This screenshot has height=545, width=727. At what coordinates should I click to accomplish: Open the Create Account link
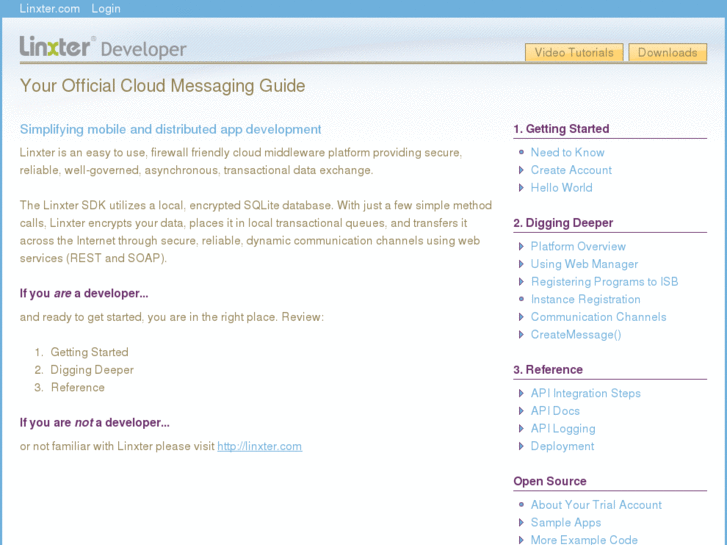(571, 170)
